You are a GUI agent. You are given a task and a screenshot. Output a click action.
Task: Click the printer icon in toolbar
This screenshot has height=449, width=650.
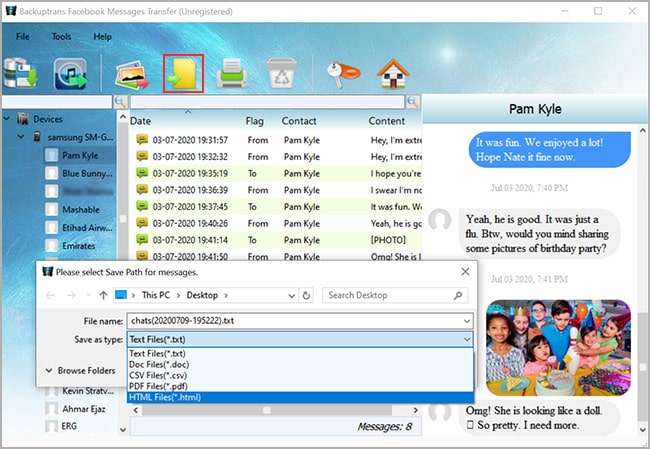point(232,75)
